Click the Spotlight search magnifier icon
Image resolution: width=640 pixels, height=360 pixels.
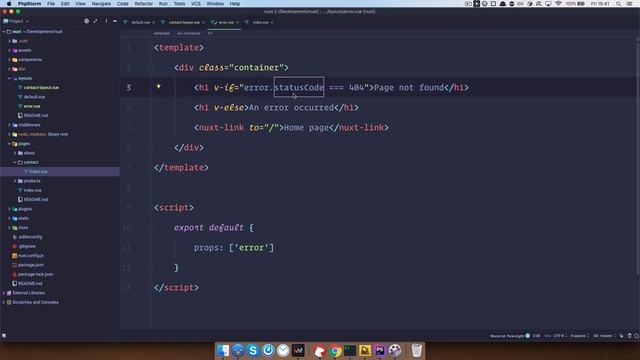coord(618,4)
